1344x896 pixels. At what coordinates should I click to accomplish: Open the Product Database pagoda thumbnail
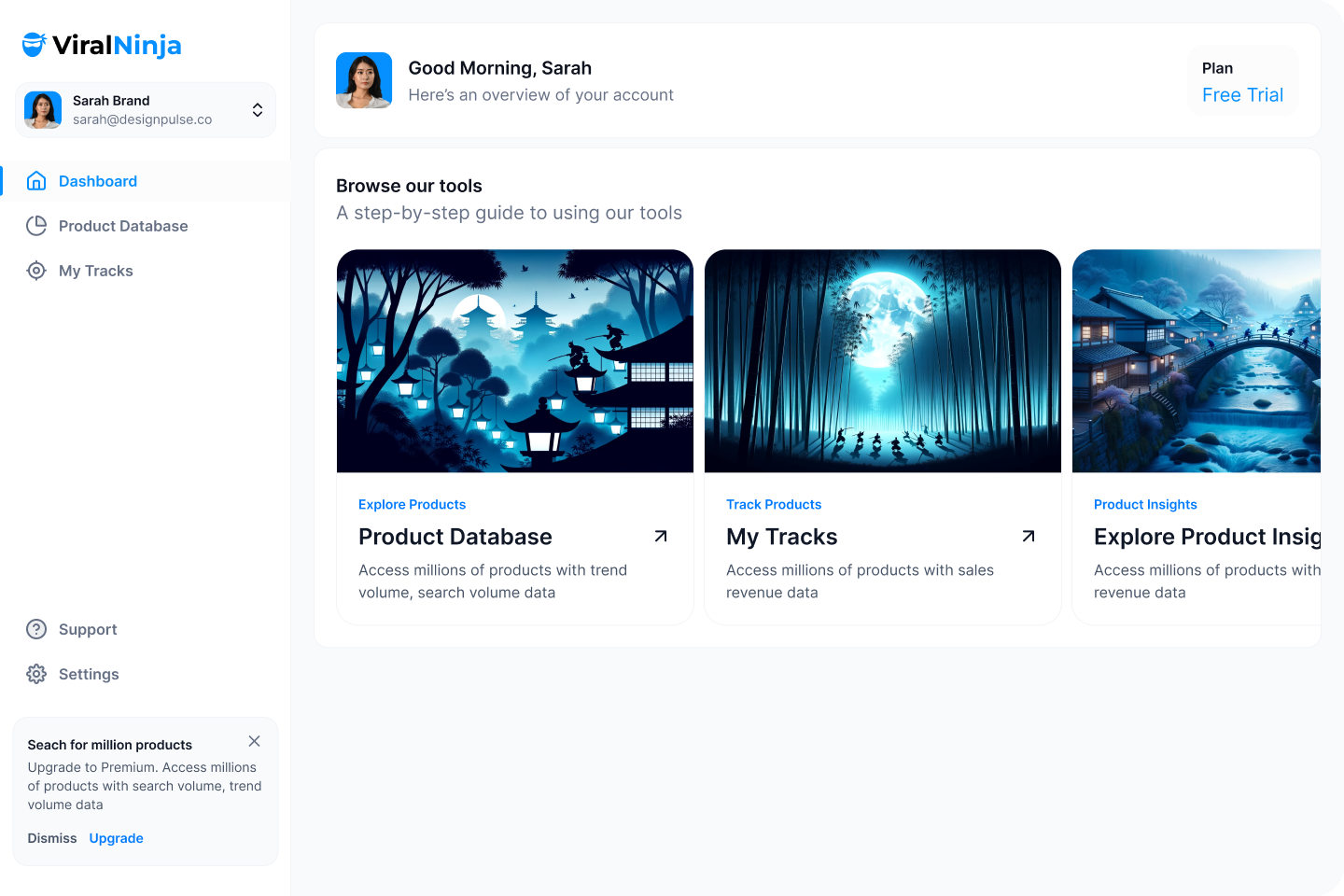515,361
